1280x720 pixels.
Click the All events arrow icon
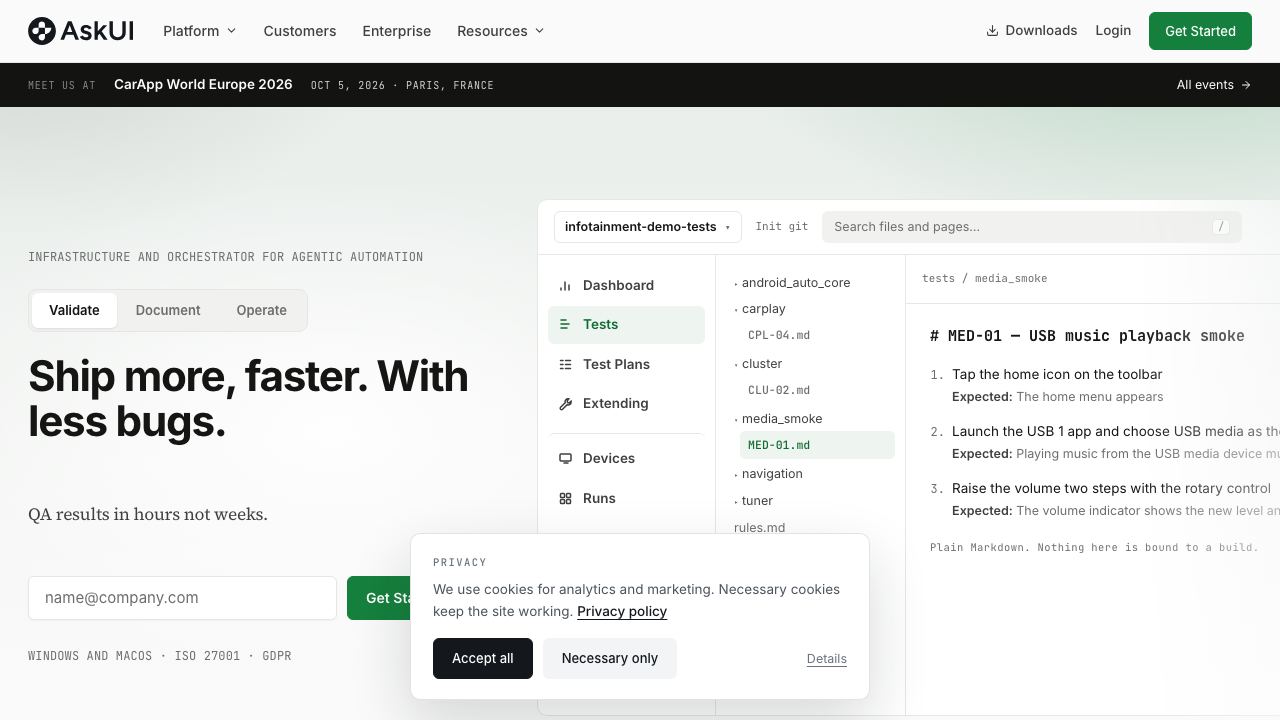pos(1246,85)
